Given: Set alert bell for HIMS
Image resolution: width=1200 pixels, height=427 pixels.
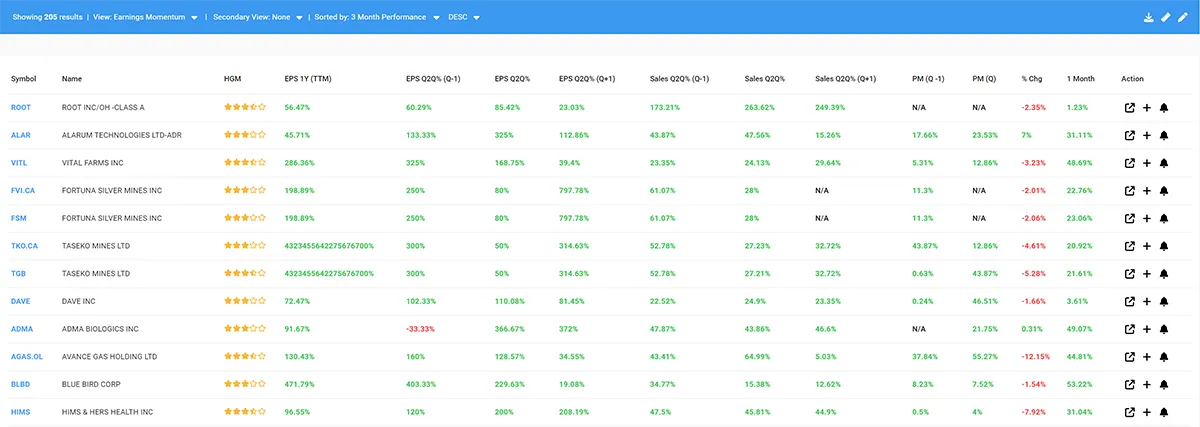Looking at the screenshot, I should [x=1164, y=412].
